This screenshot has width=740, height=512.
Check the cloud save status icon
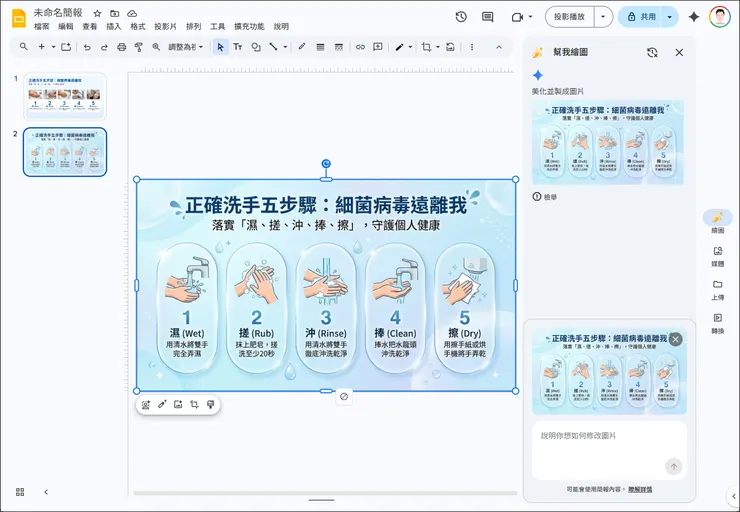click(x=132, y=13)
